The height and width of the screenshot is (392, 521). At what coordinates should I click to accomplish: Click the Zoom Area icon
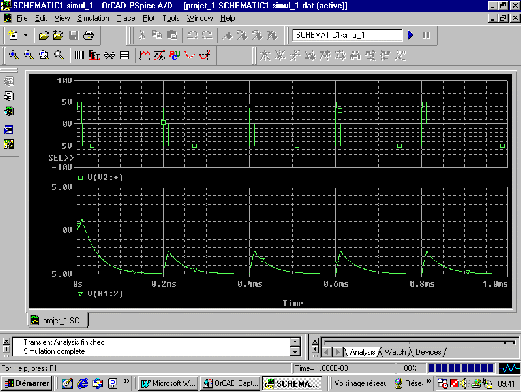click(44, 55)
